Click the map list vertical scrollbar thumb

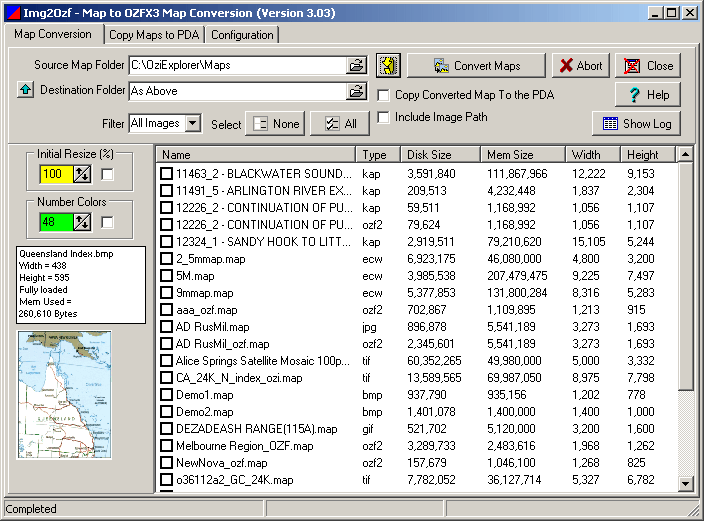(685, 276)
